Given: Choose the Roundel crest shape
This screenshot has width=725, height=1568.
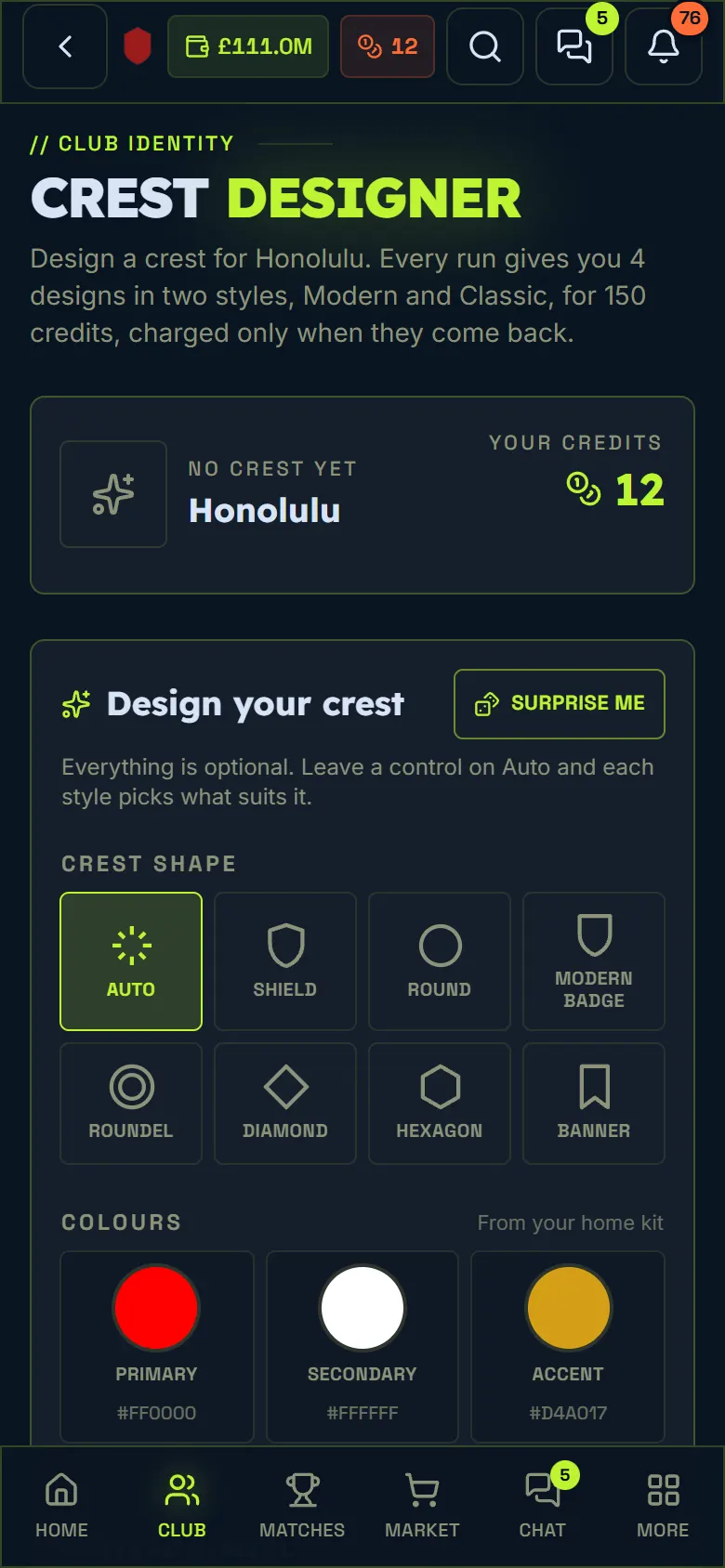Looking at the screenshot, I should (131, 1104).
